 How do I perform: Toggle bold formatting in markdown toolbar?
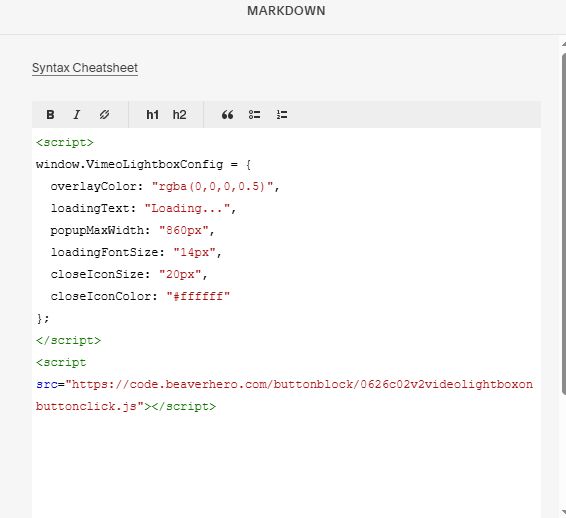[51, 115]
